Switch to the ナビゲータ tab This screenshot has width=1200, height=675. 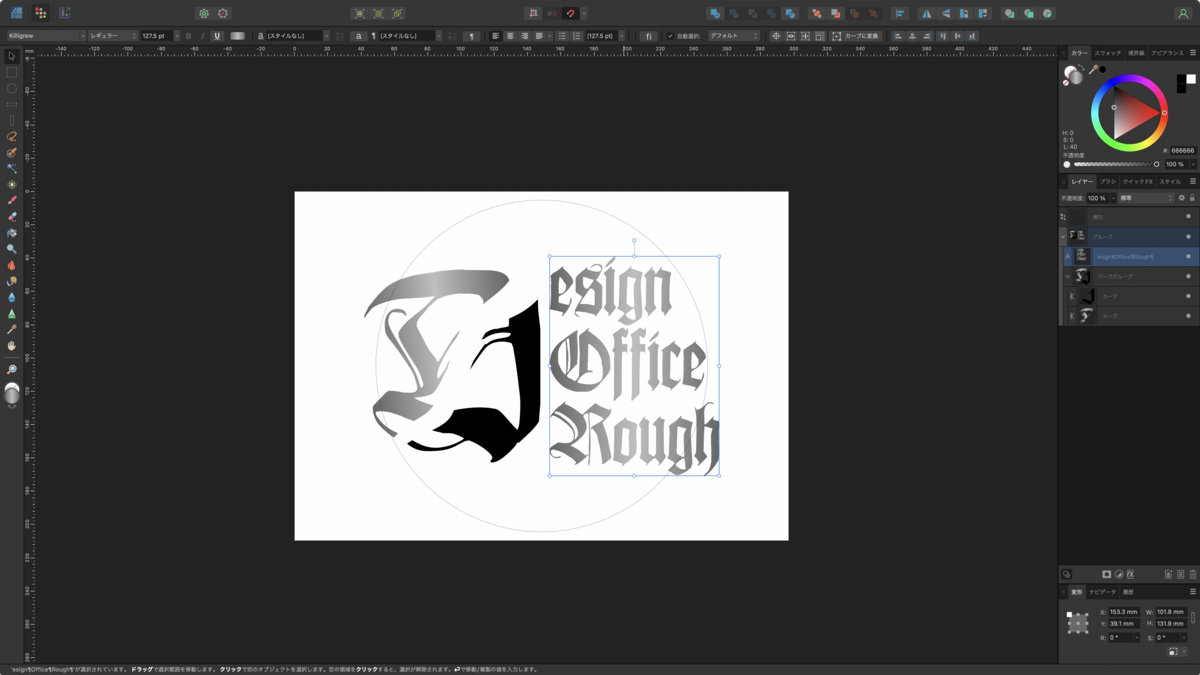click(x=1102, y=592)
